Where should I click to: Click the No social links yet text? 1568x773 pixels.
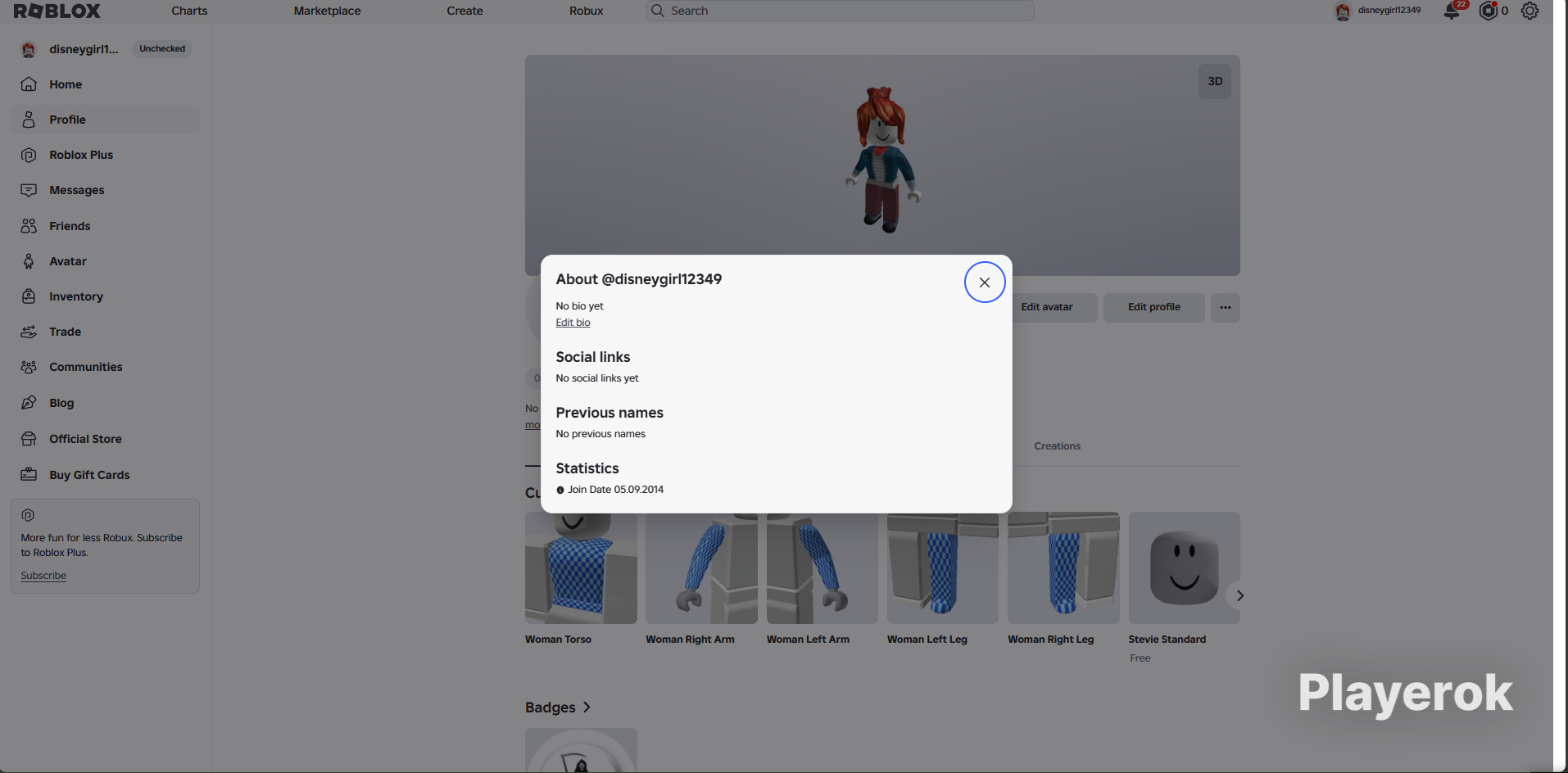(x=597, y=378)
